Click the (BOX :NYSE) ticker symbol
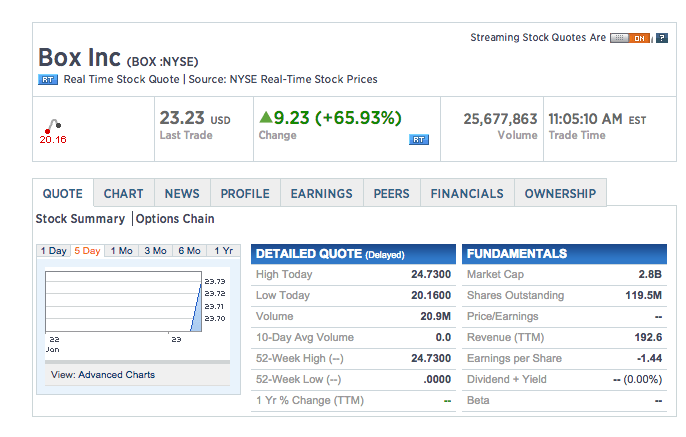Image resolution: width=686 pixels, height=437 pixels. (x=162, y=62)
